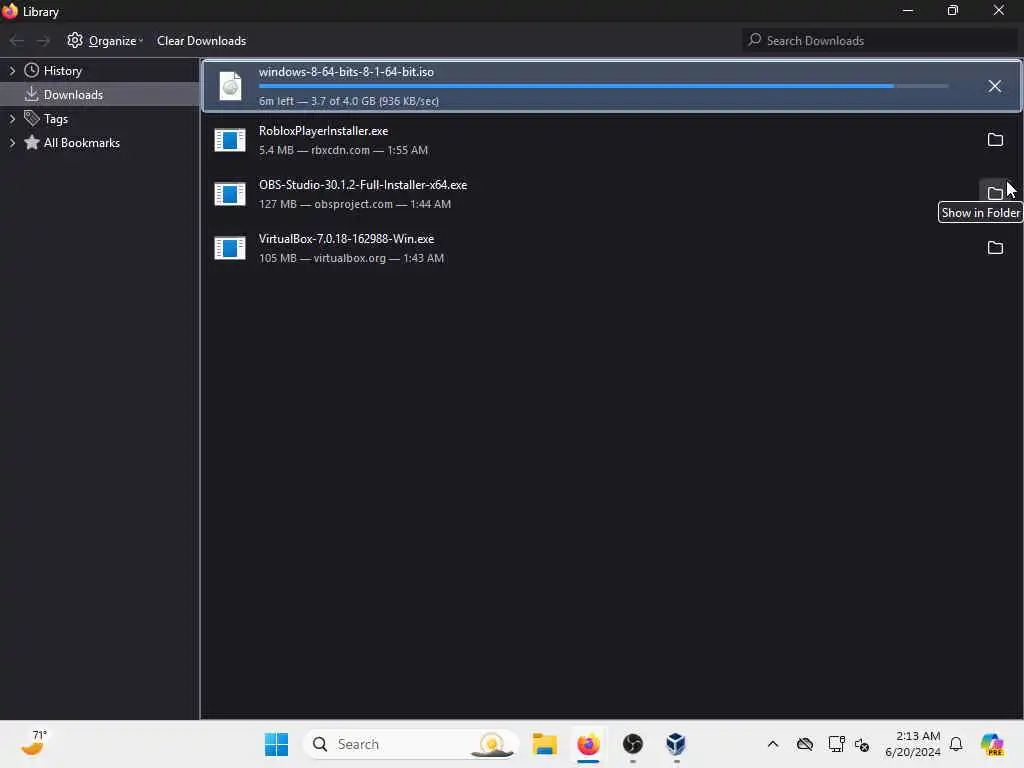Open File Explorer from taskbar
This screenshot has width=1024, height=768.
pyautogui.click(x=544, y=744)
